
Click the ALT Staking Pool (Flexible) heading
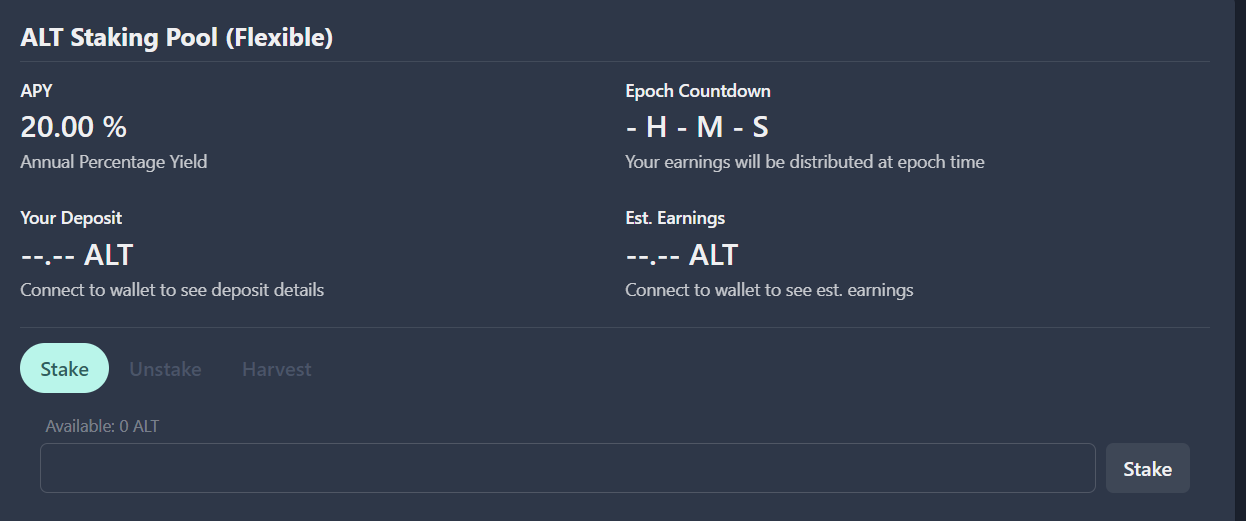click(x=177, y=38)
